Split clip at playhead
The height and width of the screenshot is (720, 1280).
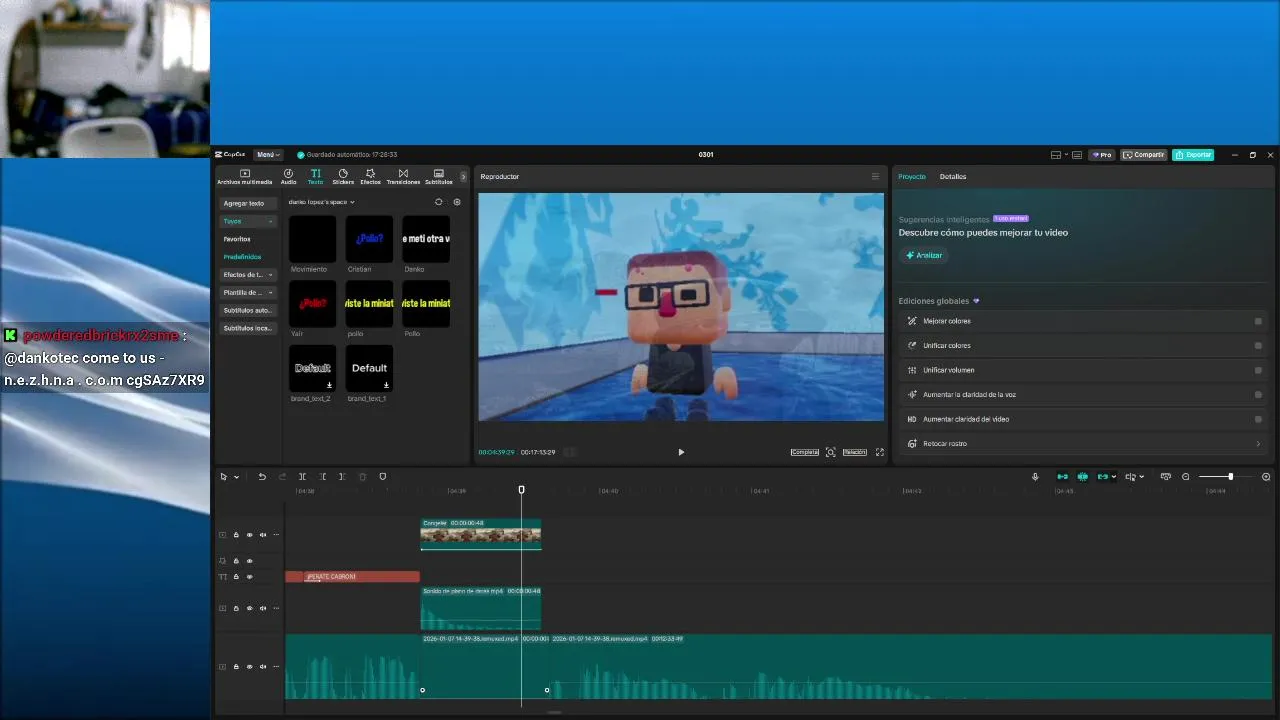tap(302, 477)
